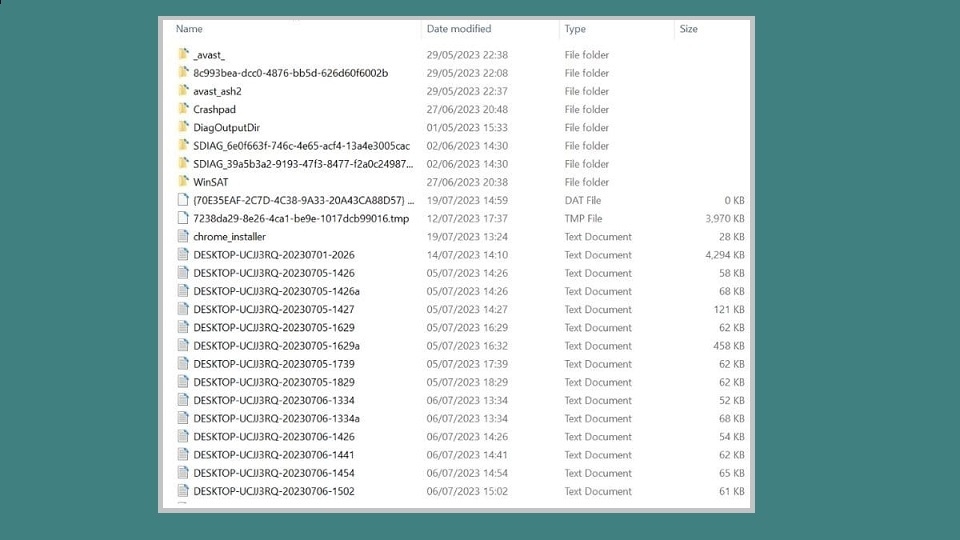Select the icon of DESKTOP-UCJJ3RQ-20230706-1334a
The height and width of the screenshot is (540, 960).
(183, 418)
